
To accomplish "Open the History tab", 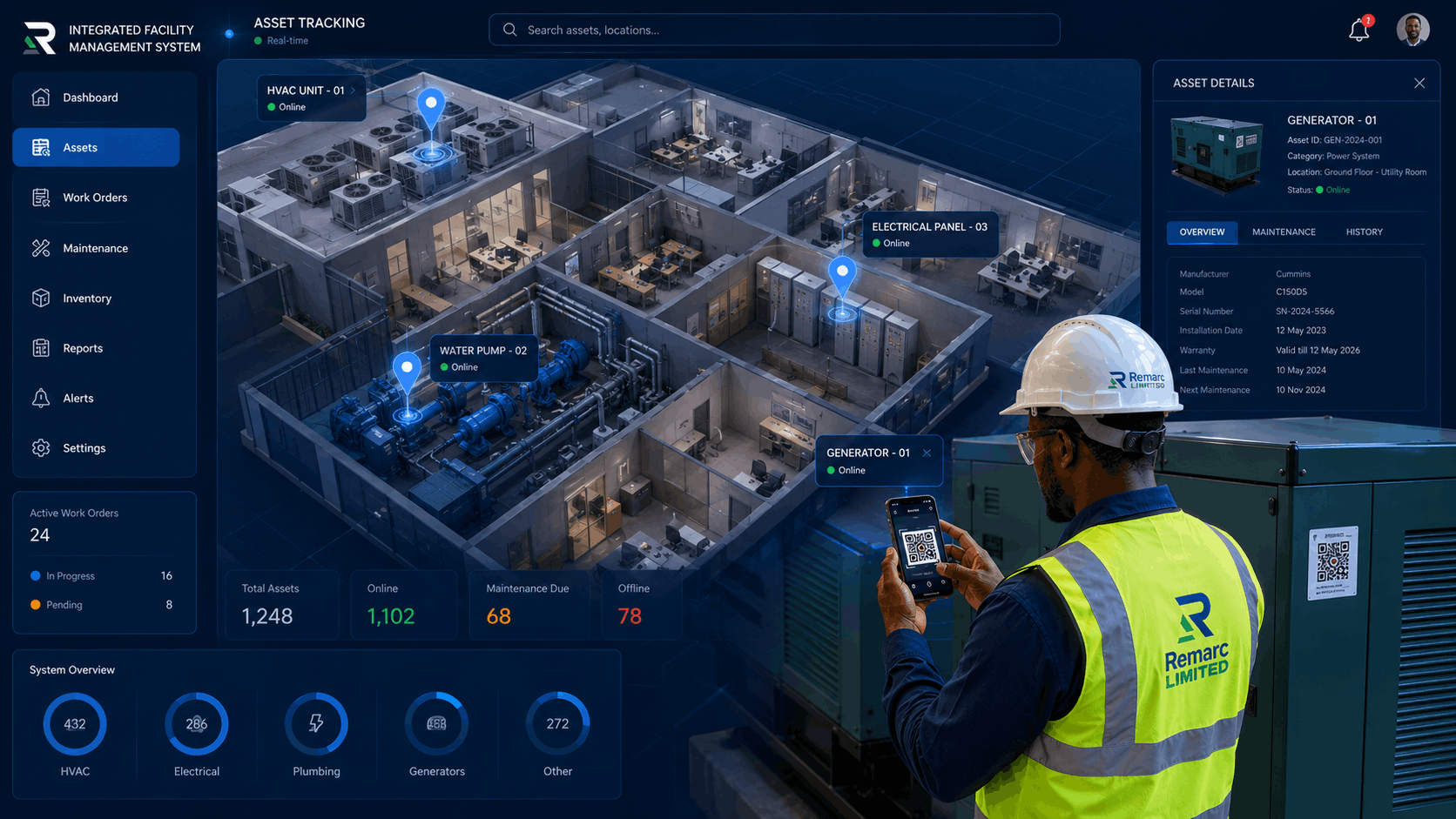I will coord(1364,232).
